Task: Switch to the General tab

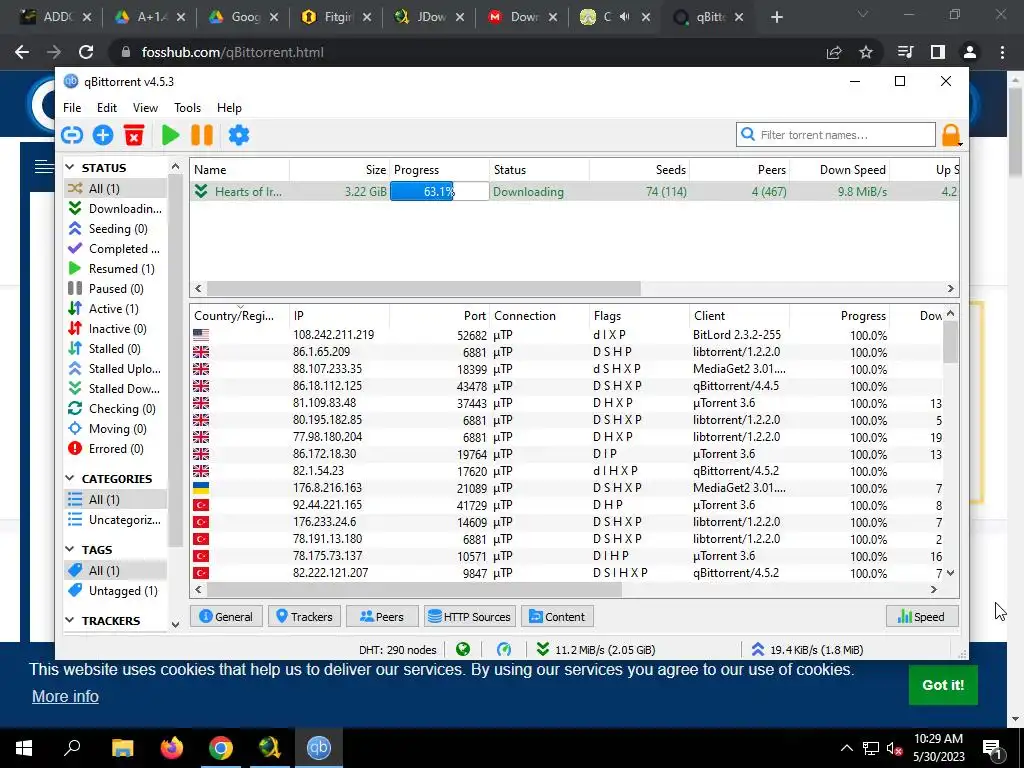Action: [226, 616]
